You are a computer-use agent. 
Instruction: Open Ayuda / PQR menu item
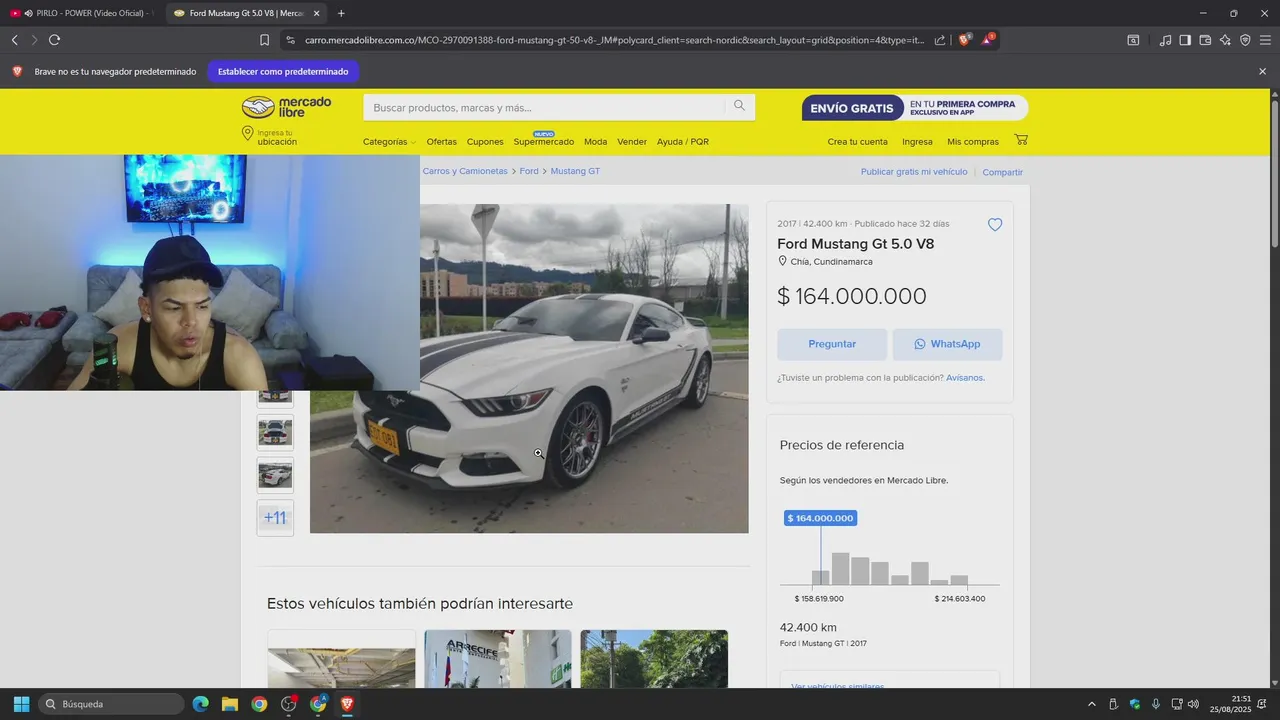(x=683, y=142)
